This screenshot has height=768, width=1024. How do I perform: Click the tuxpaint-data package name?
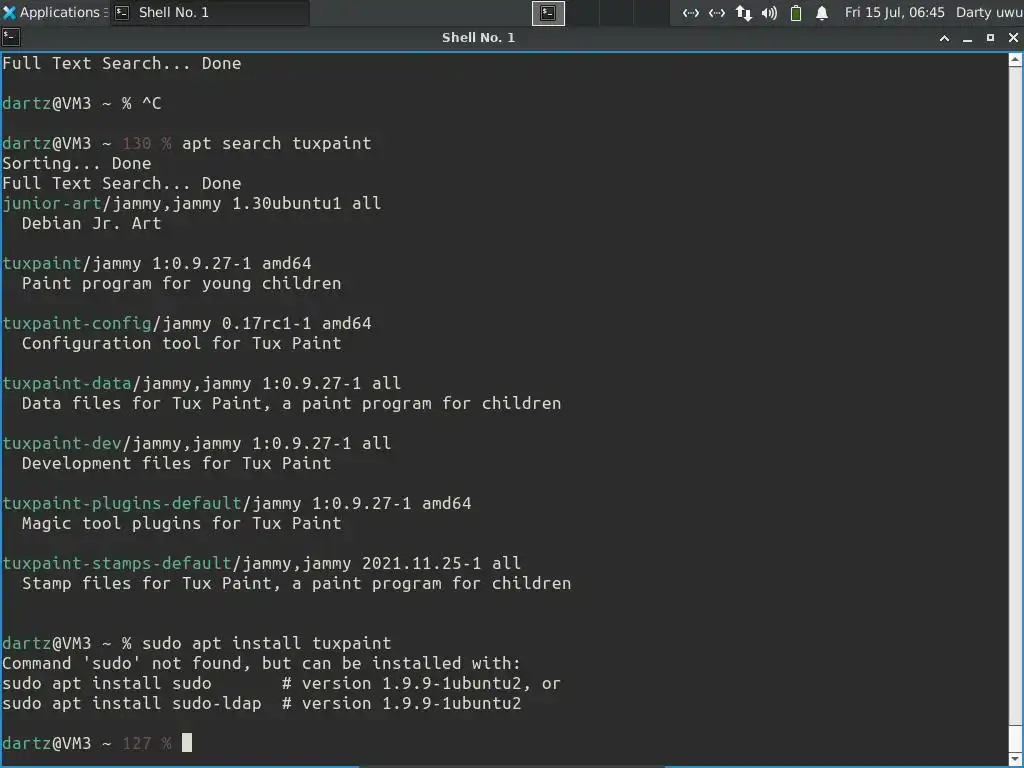coord(67,383)
